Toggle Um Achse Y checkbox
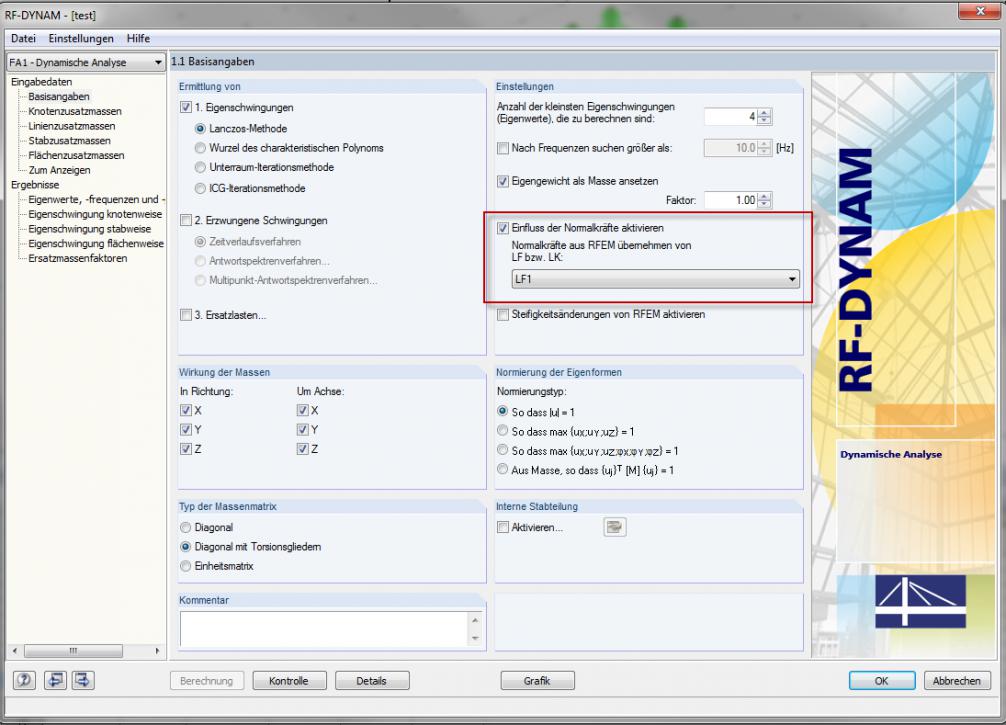The image size is (1006, 725). pyautogui.click(x=302, y=429)
